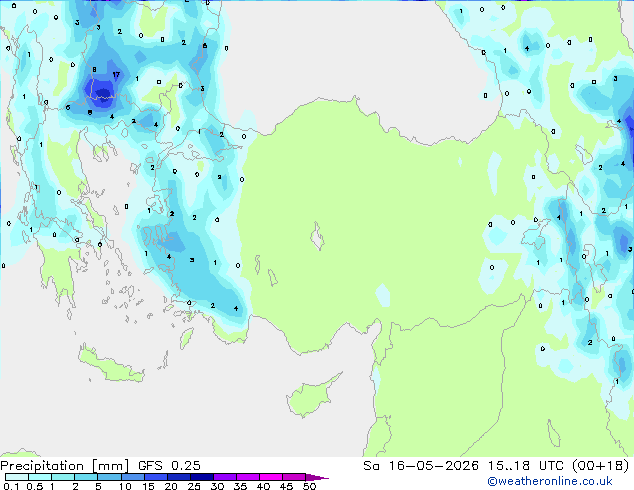634x490 pixels.
Task: Click the '30' legend tick label
Action: (x=217, y=486)
